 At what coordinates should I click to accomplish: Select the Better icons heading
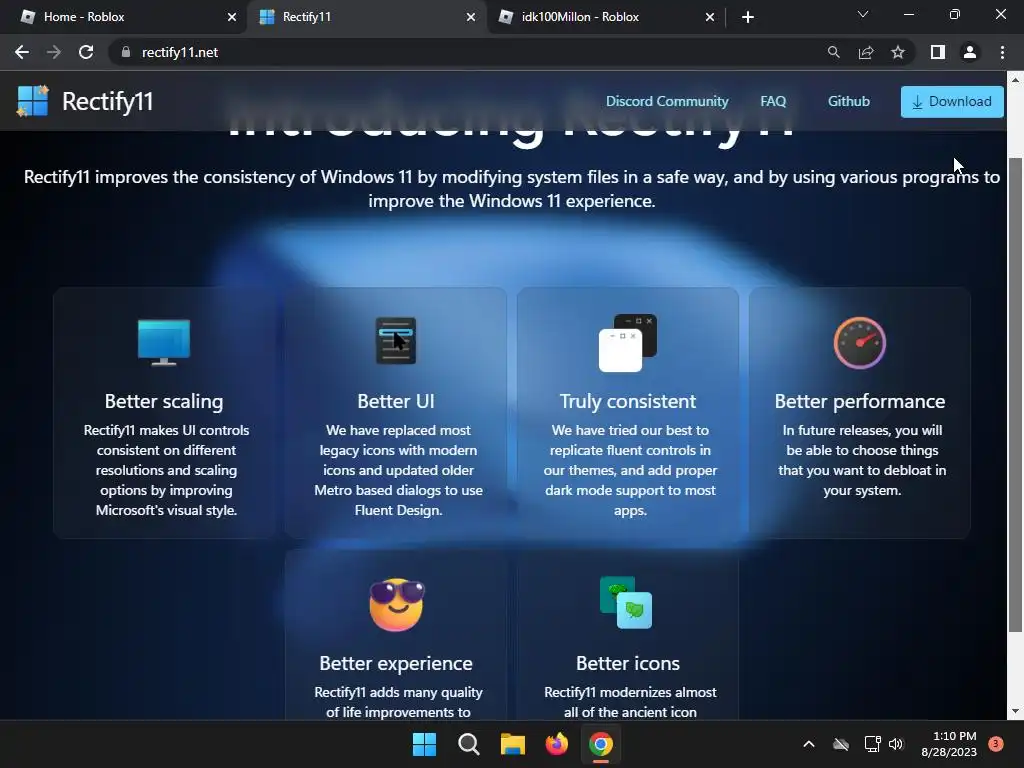coord(628,663)
